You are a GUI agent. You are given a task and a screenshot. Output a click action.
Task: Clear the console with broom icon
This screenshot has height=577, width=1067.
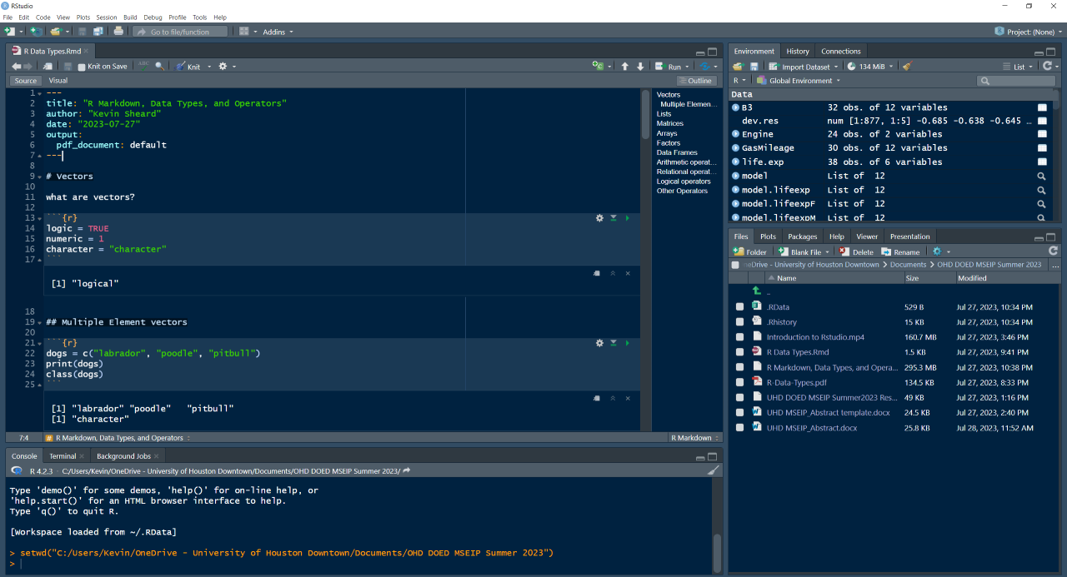(x=712, y=470)
